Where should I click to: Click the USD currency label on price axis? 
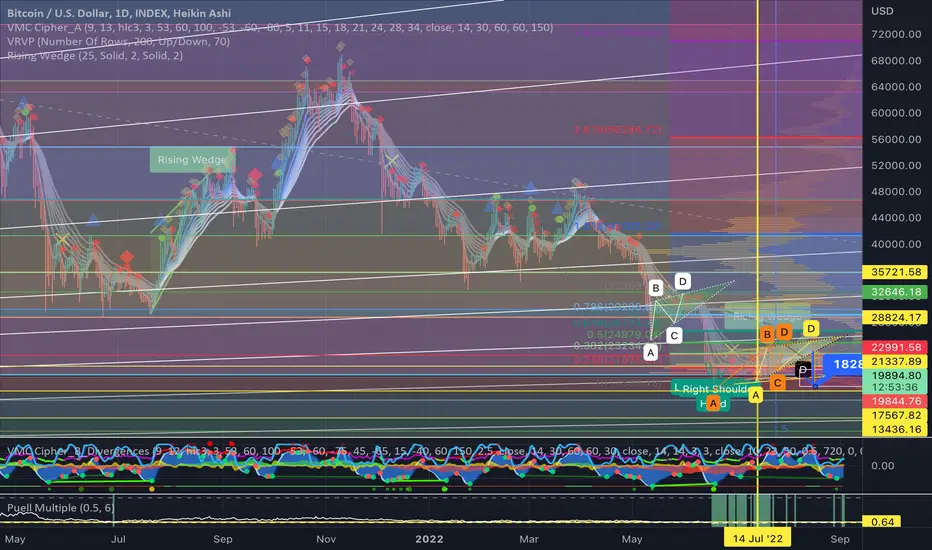click(x=882, y=11)
